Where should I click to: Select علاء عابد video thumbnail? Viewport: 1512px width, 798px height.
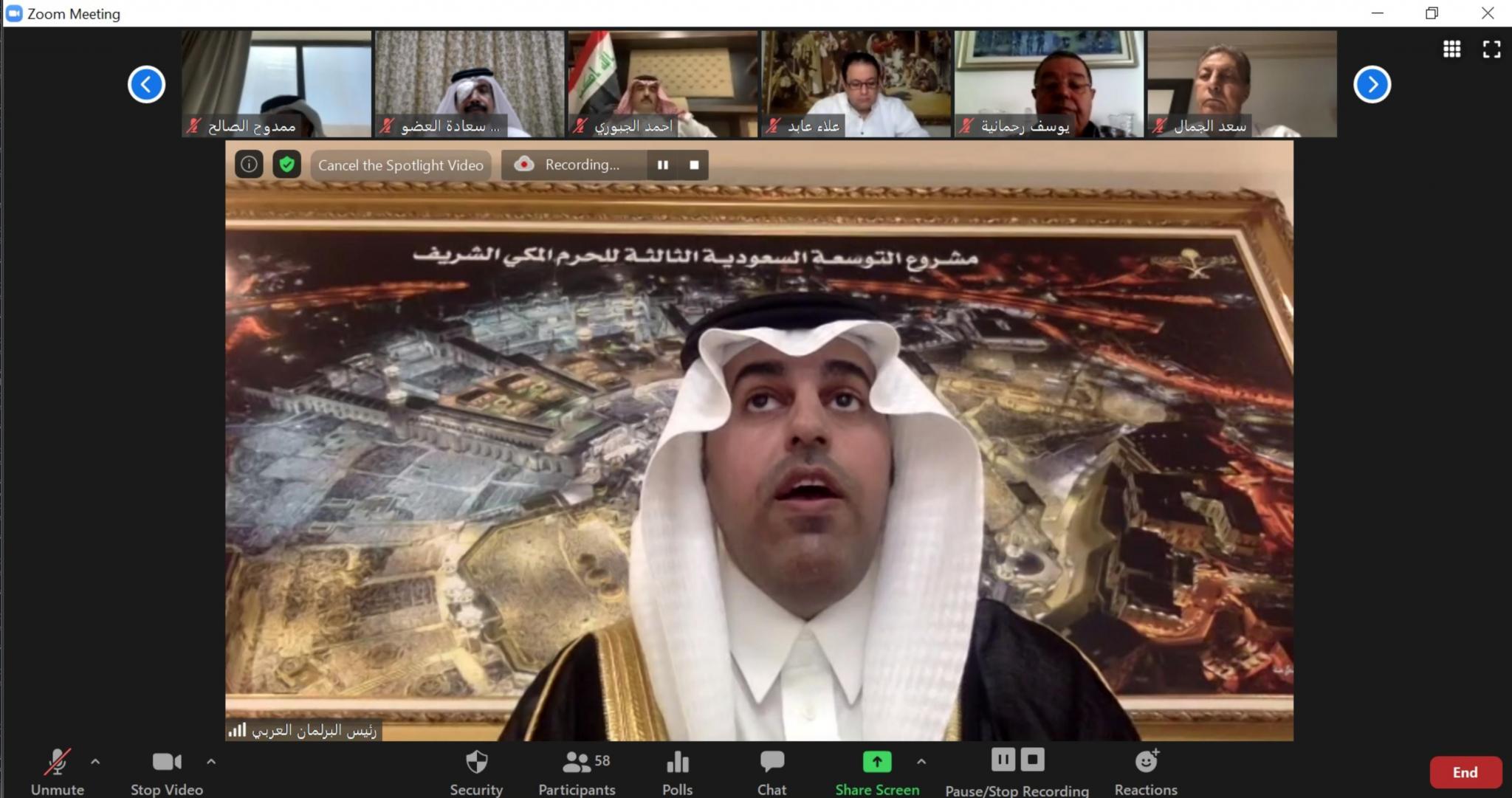(856, 83)
